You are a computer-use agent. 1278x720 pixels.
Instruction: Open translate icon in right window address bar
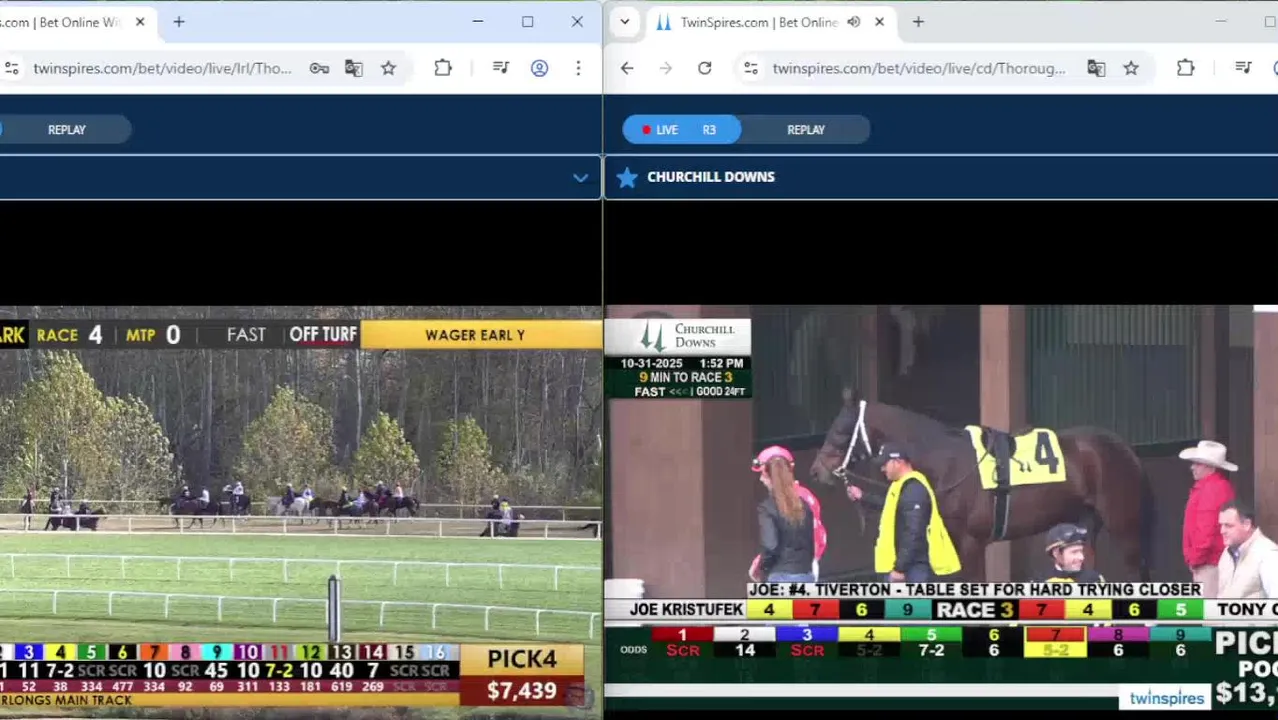[1096, 68]
